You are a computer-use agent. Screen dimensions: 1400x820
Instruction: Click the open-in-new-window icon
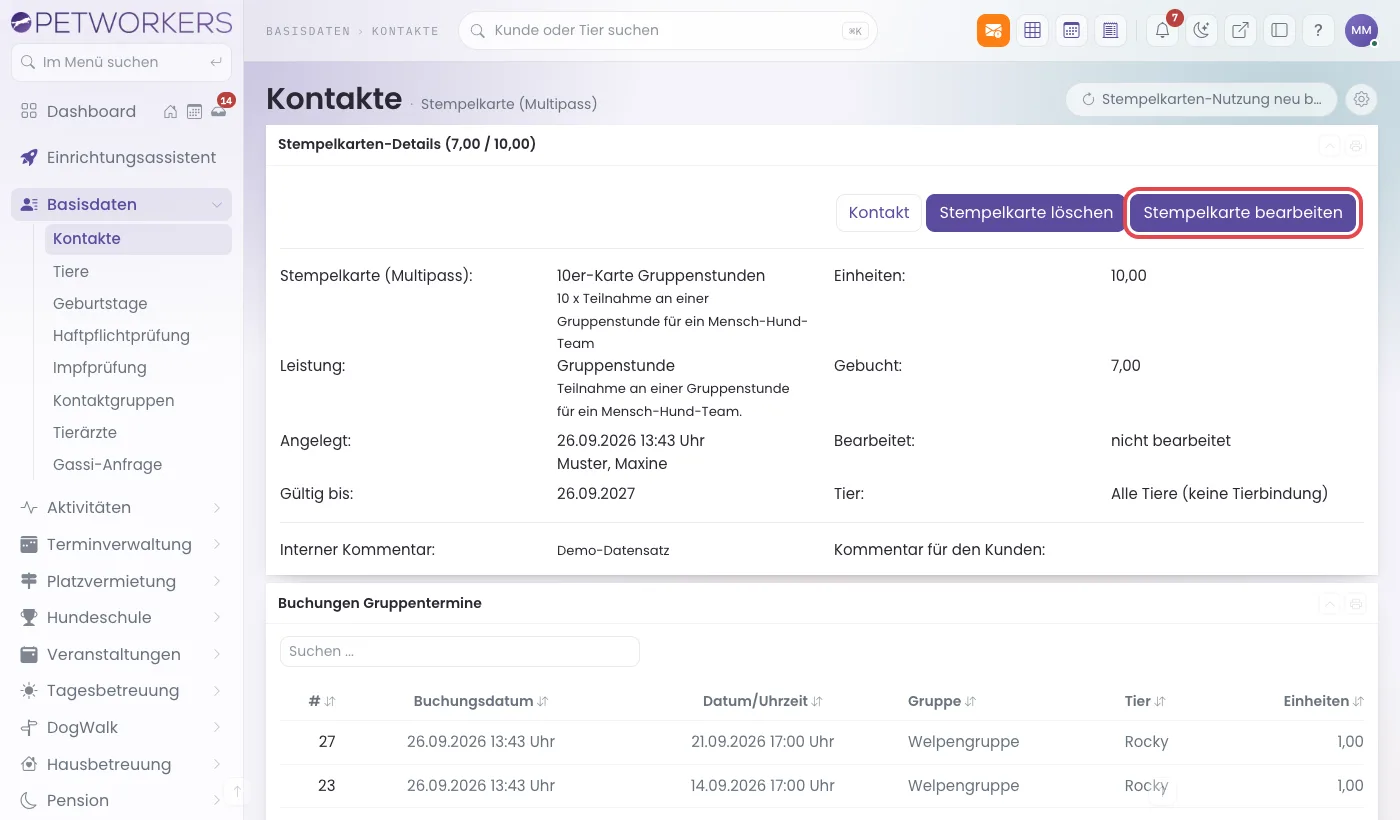[1240, 30]
